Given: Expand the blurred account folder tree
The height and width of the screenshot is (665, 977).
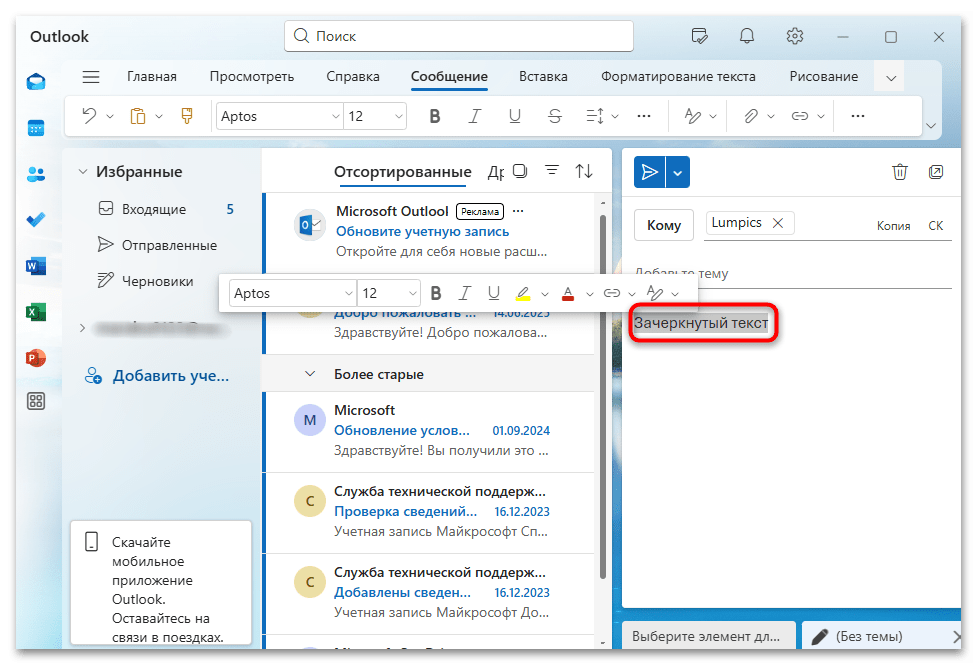Looking at the screenshot, I should pos(82,328).
